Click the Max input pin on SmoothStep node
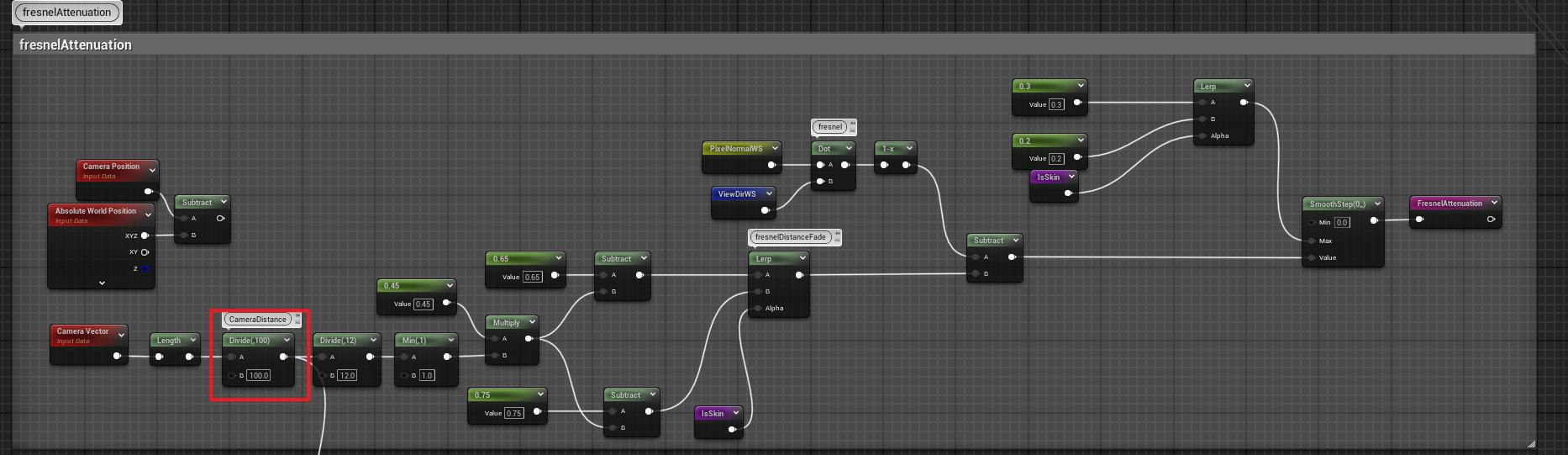The width and height of the screenshot is (1568, 455). pos(1312,241)
